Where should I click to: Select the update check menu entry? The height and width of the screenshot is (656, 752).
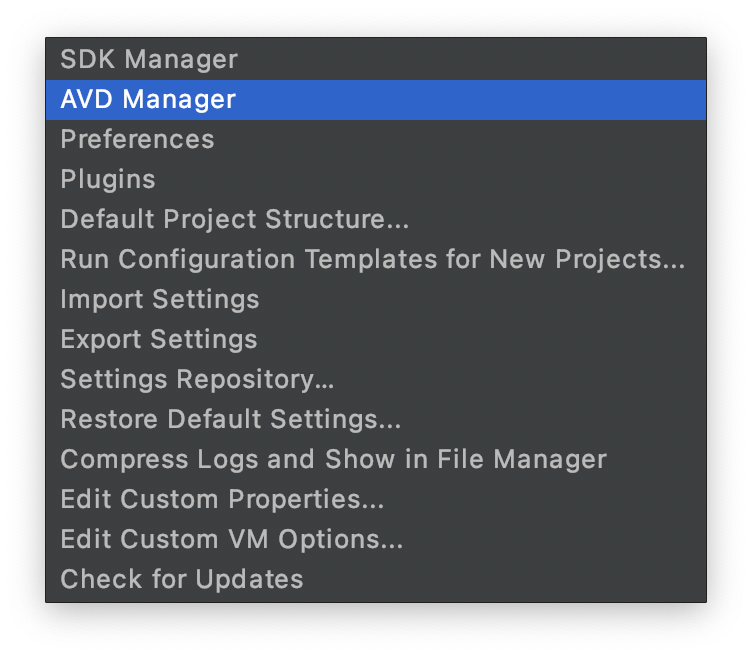click(x=376, y=579)
